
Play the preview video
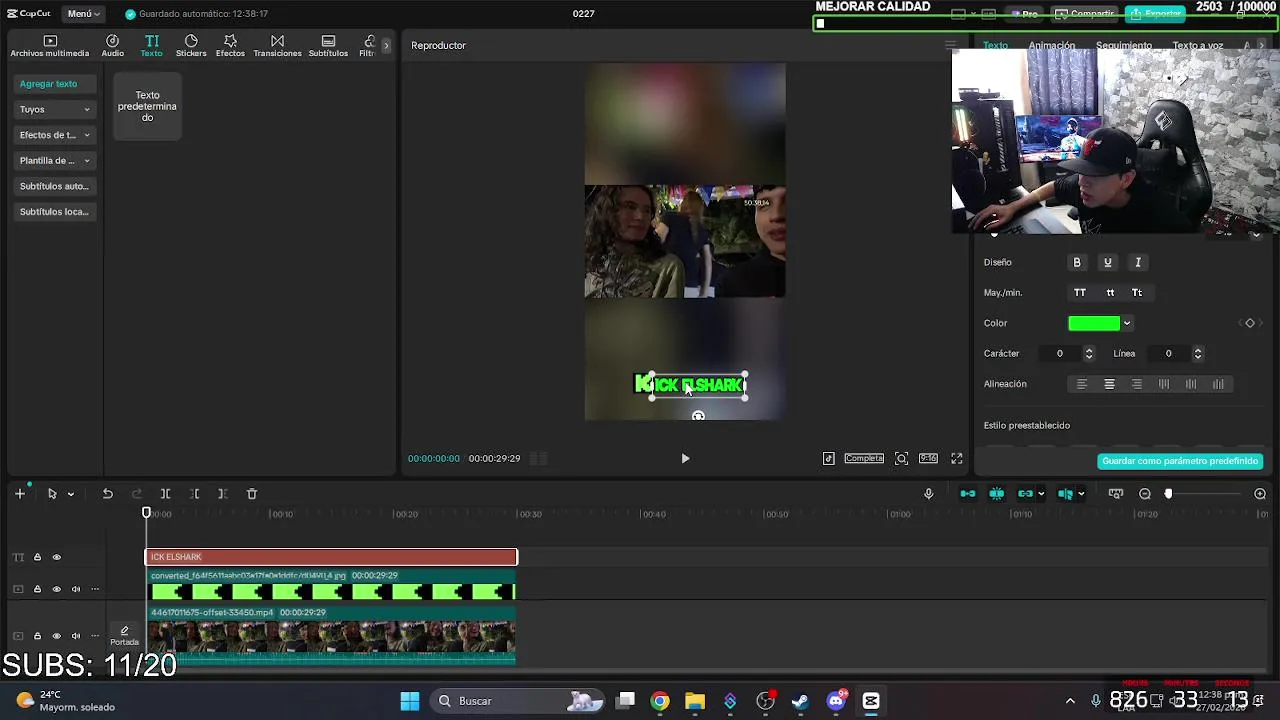(x=685, y=458)
